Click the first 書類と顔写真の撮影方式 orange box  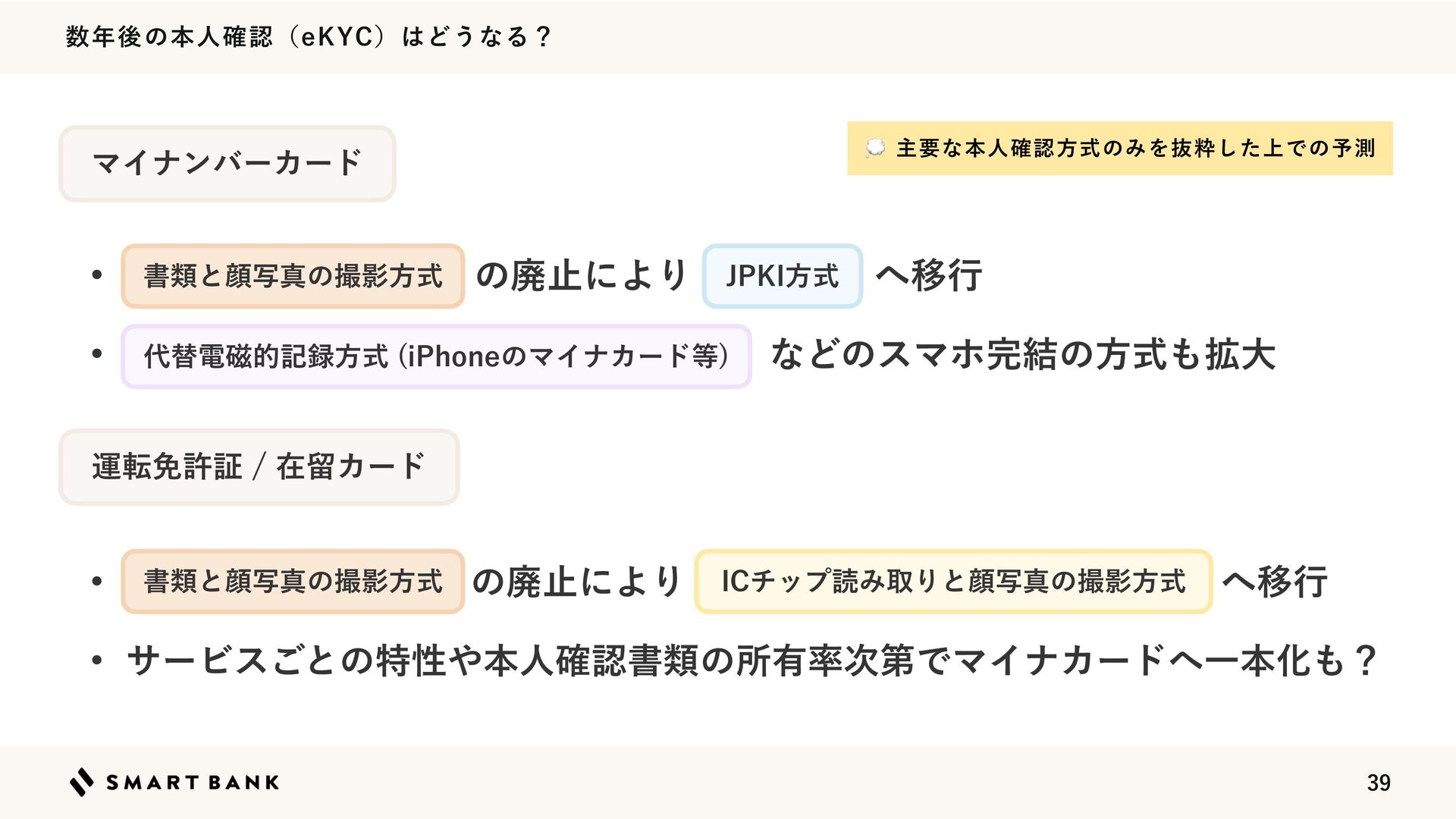(x=293, y=276)
